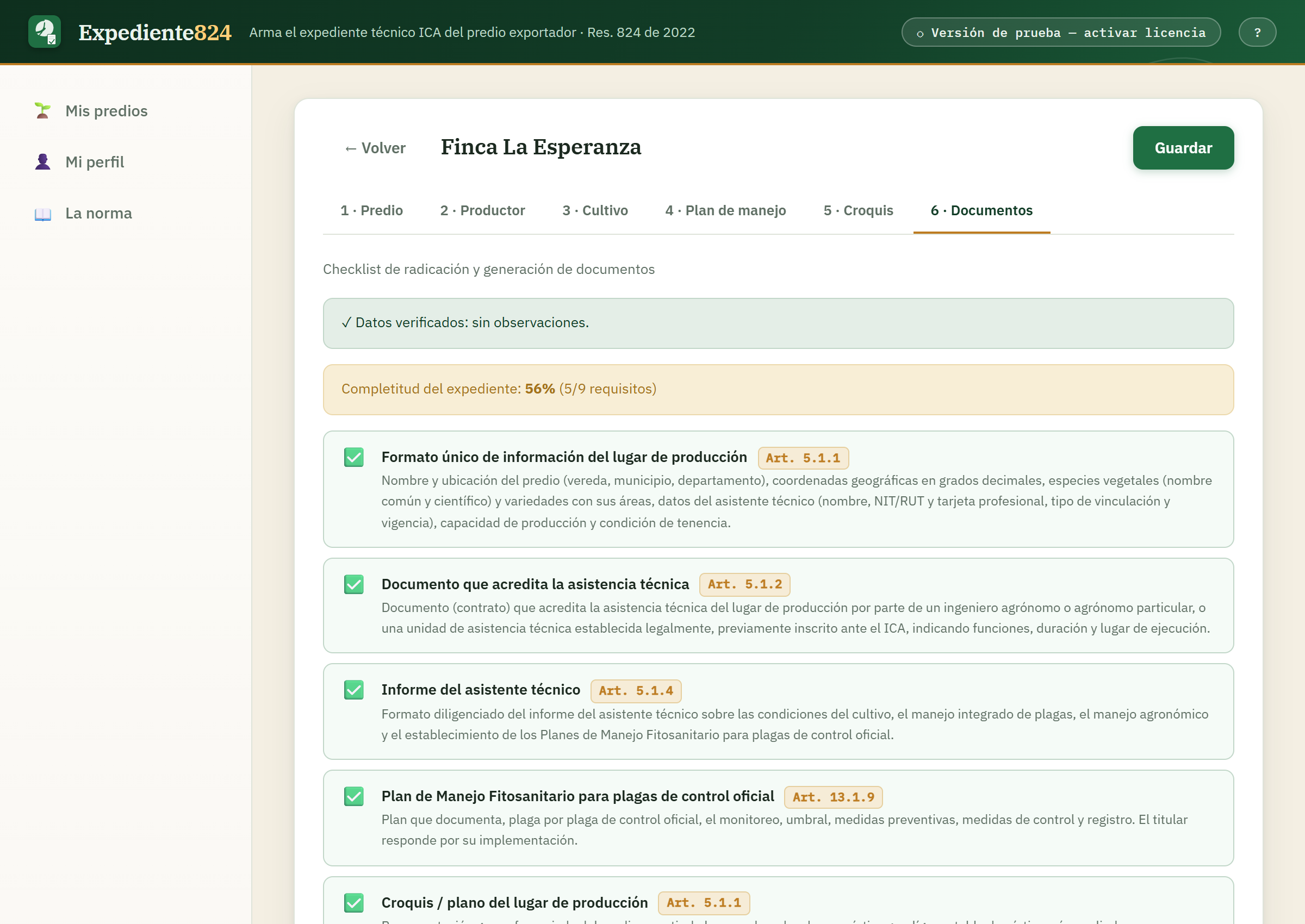Viewport: 1305px width, 924px height.
Task: Click the Expediente824 title
Action: [x=155, y=33]
